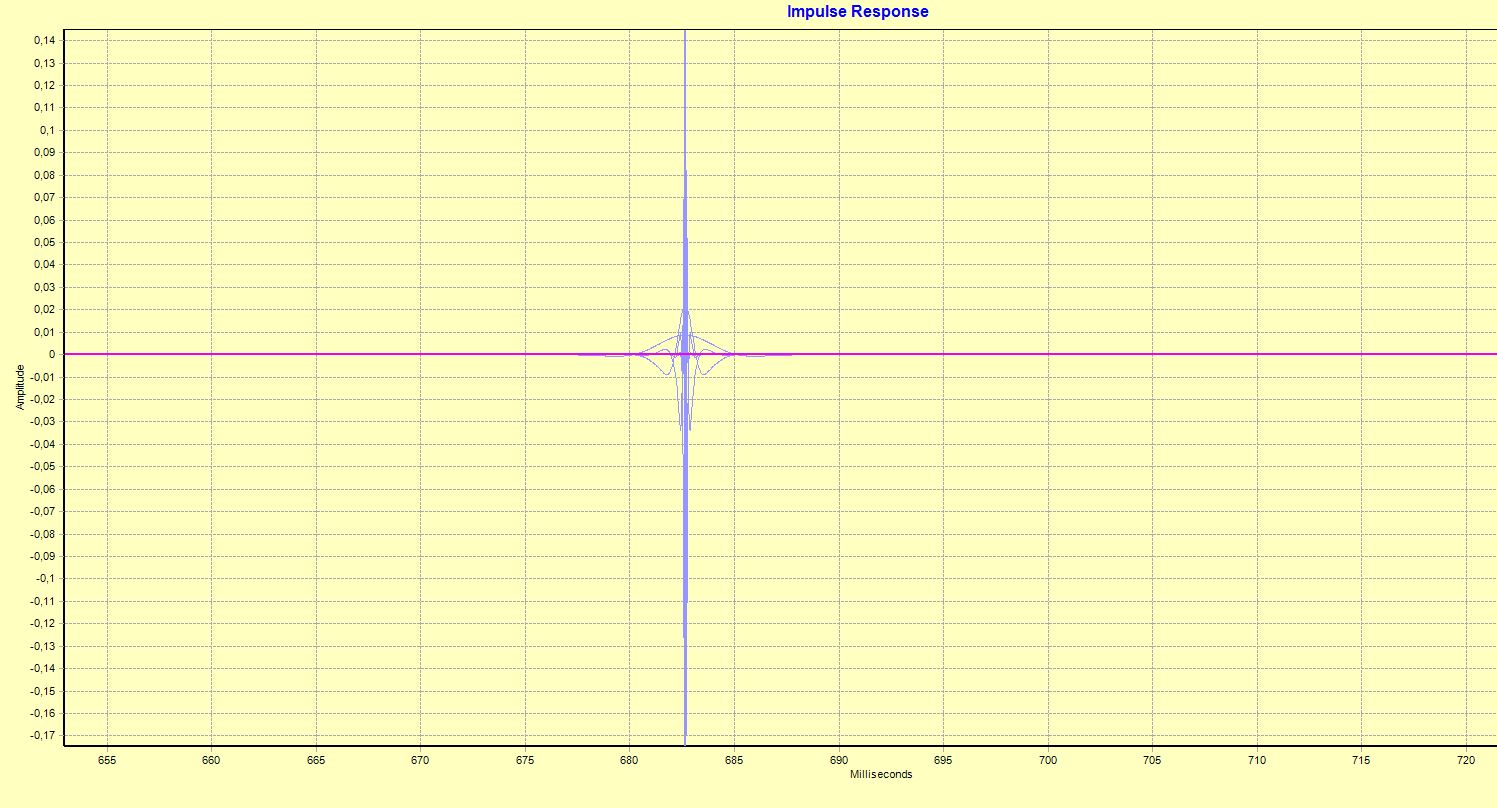Click the 715 milliseconds tick label
This screenshot has width=1497, height=808.
pyautogui.click(x=1362, y=759)
